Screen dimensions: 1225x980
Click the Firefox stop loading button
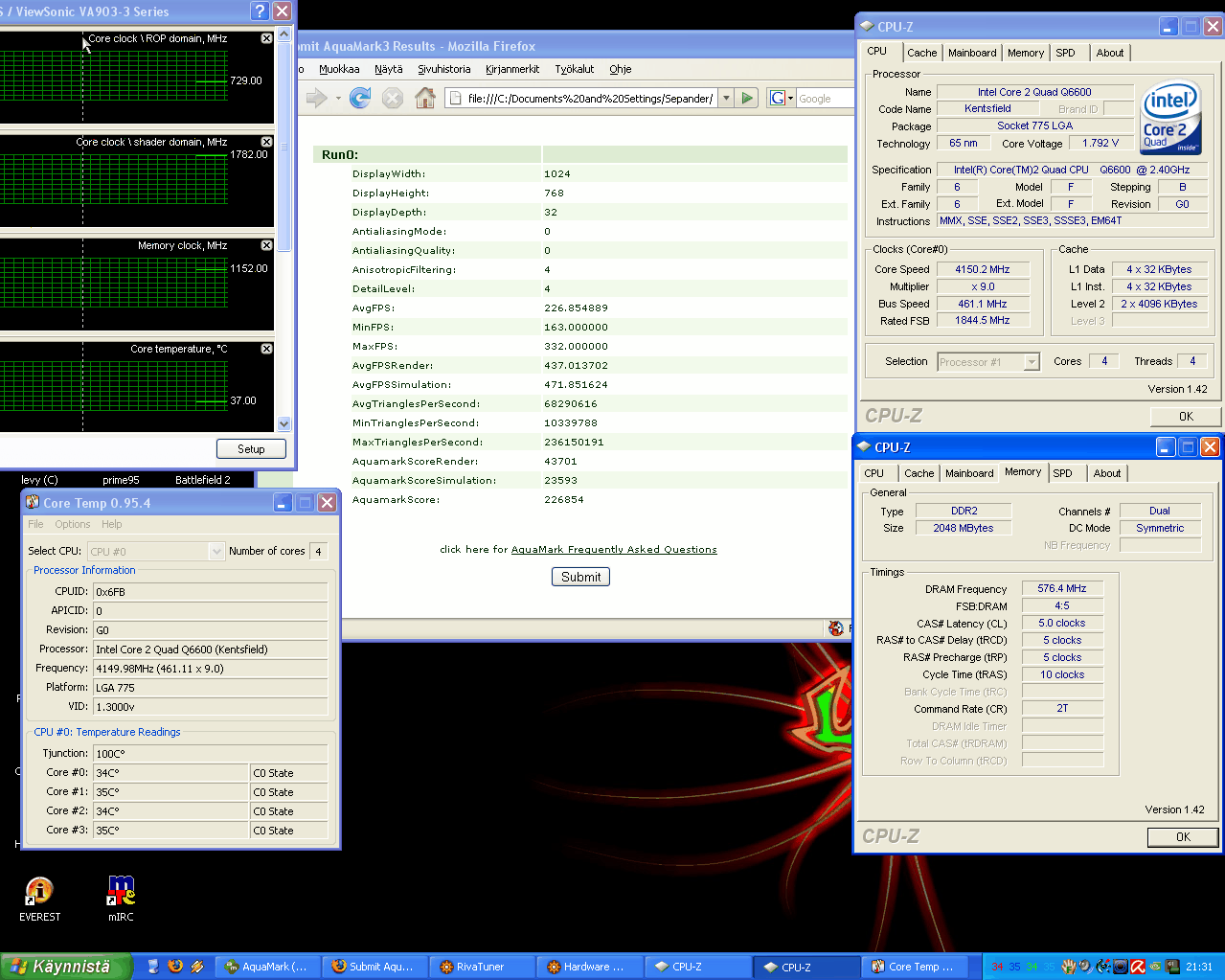pyautogui.click(x=393, y=98)
